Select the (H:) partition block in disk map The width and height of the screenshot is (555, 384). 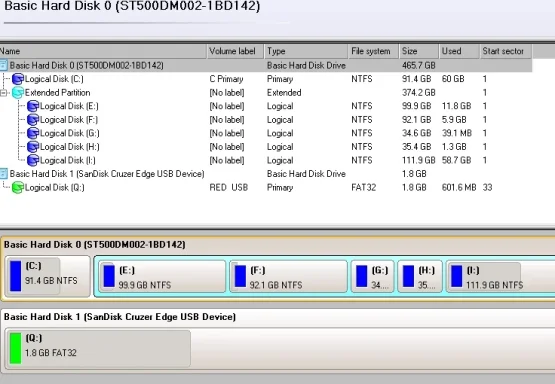(420, 277)
